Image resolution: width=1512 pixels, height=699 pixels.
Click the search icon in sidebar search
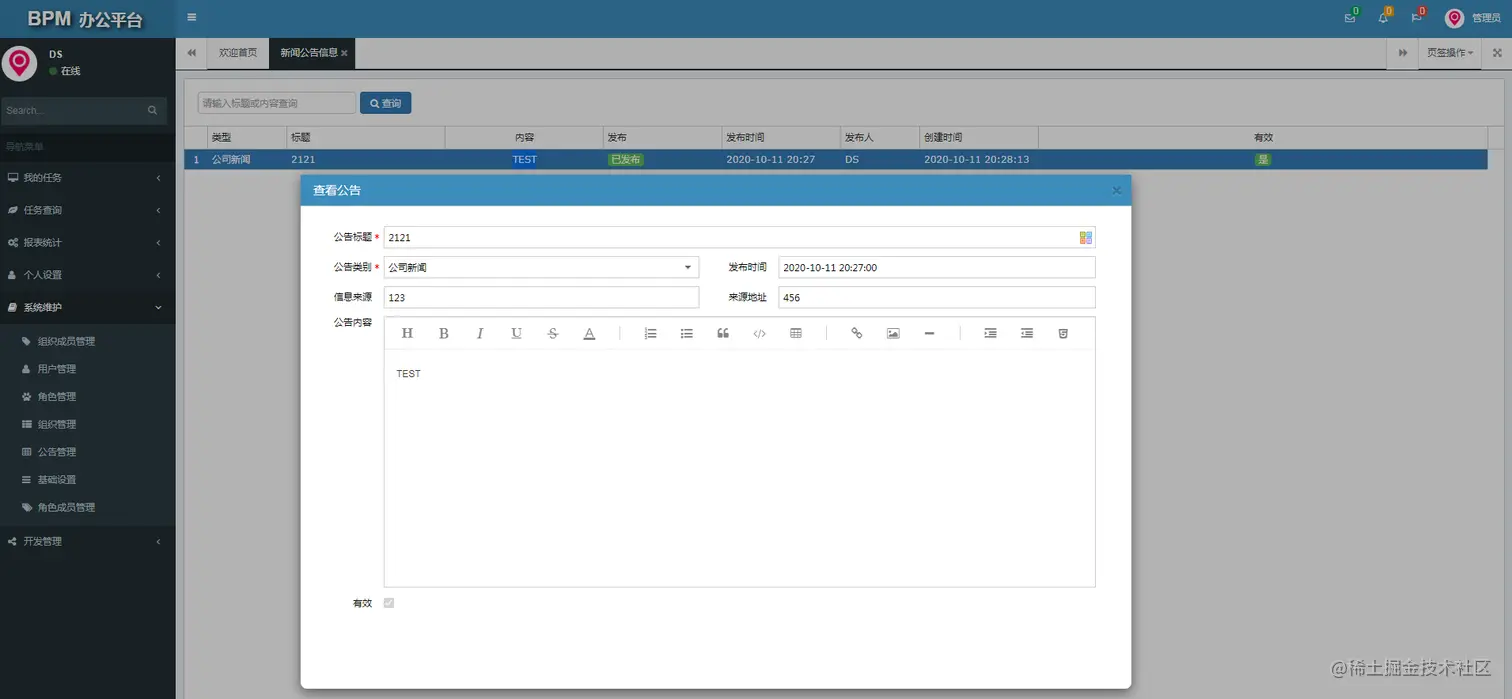(152, 110)
